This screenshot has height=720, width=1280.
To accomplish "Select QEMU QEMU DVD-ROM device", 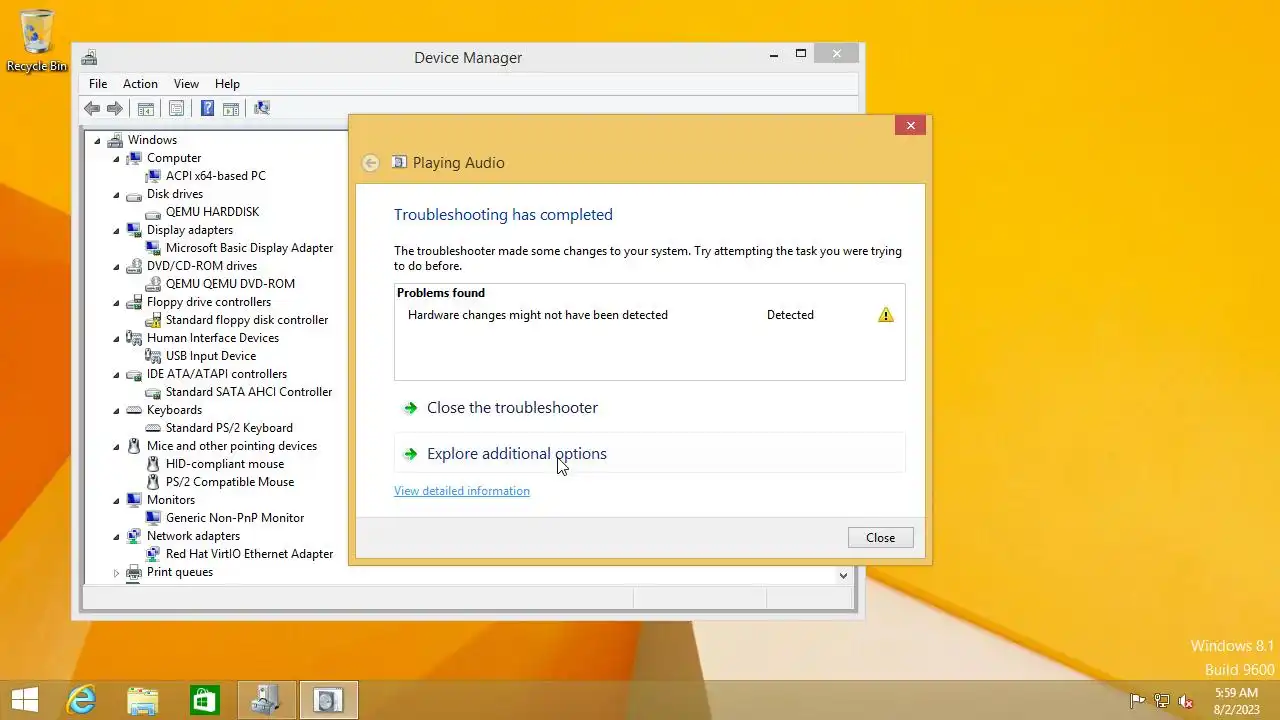I will click(230, 284).
